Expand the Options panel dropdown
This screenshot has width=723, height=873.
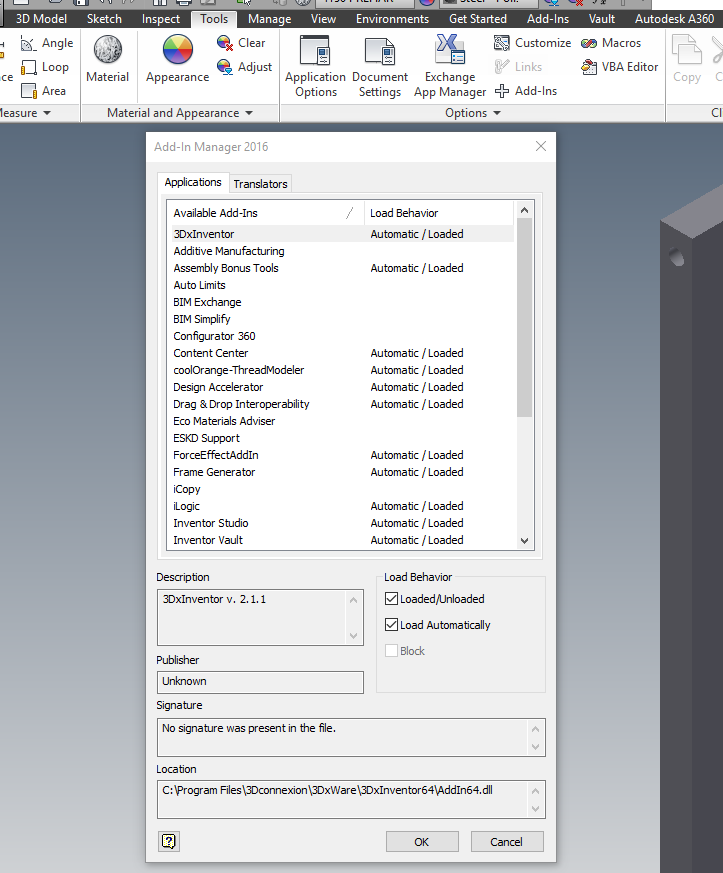(x=497, y=113)
